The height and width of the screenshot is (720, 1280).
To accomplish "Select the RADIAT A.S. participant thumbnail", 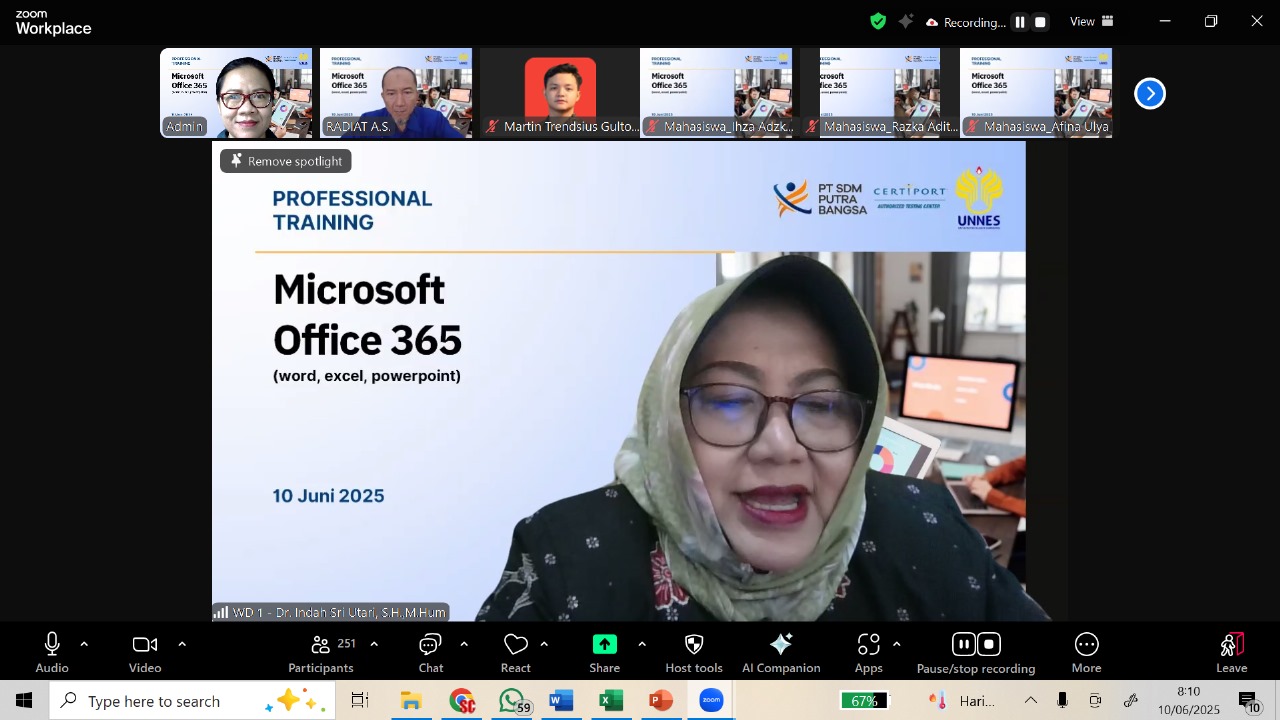I will 396,93.
